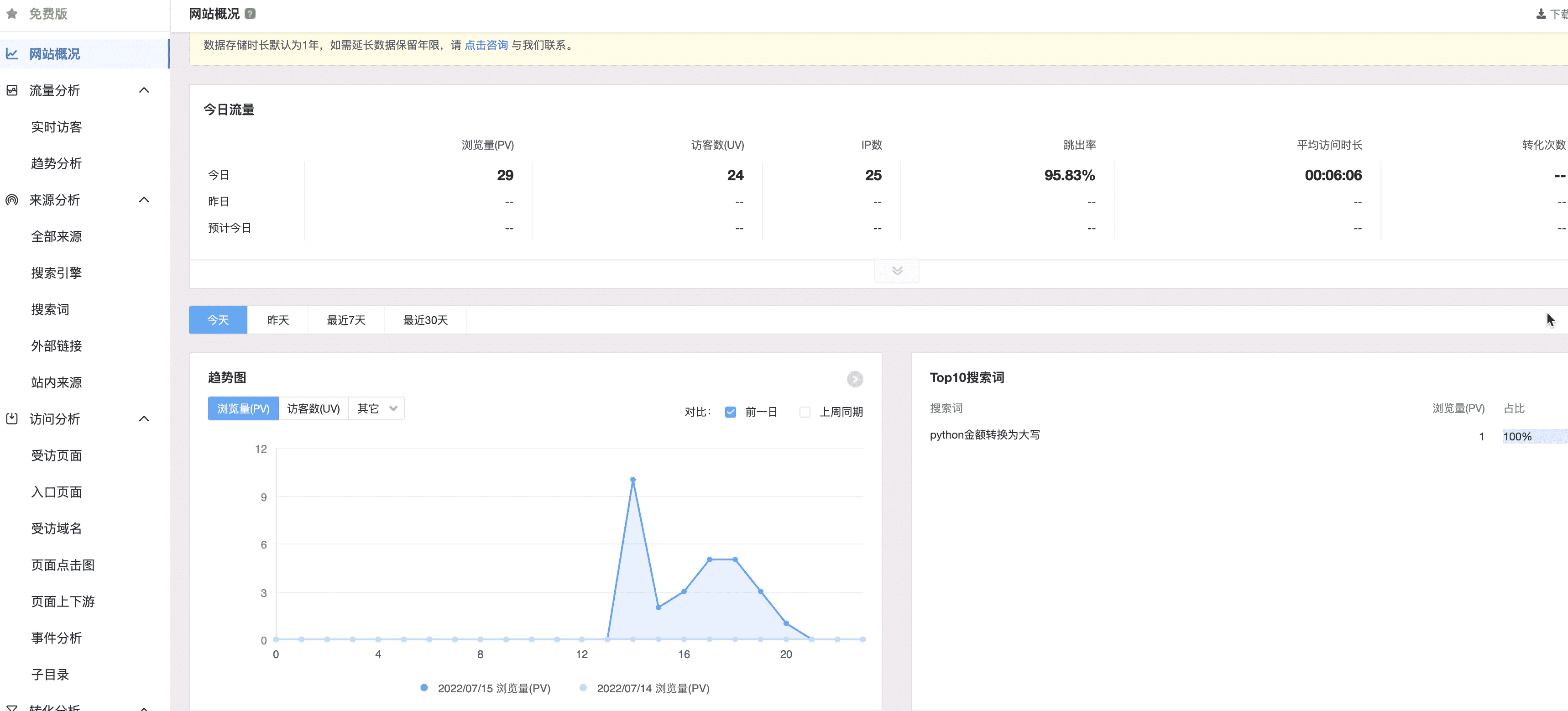
Task: Open 网站概况 in the sidebar
Action: [84, 53]
